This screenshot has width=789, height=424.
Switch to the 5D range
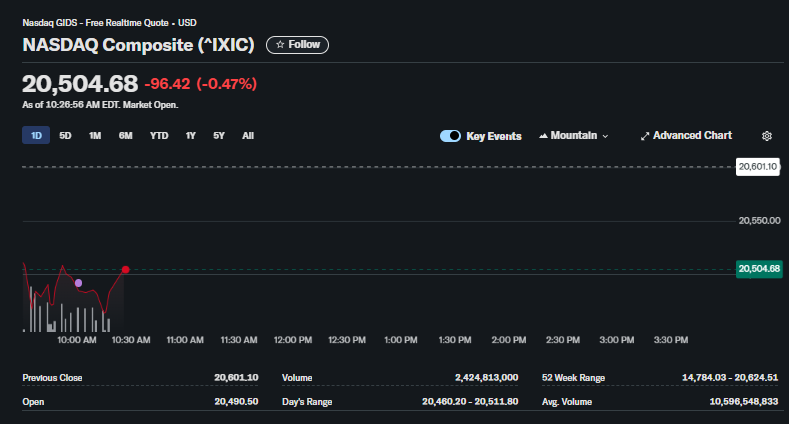[65, 136]
